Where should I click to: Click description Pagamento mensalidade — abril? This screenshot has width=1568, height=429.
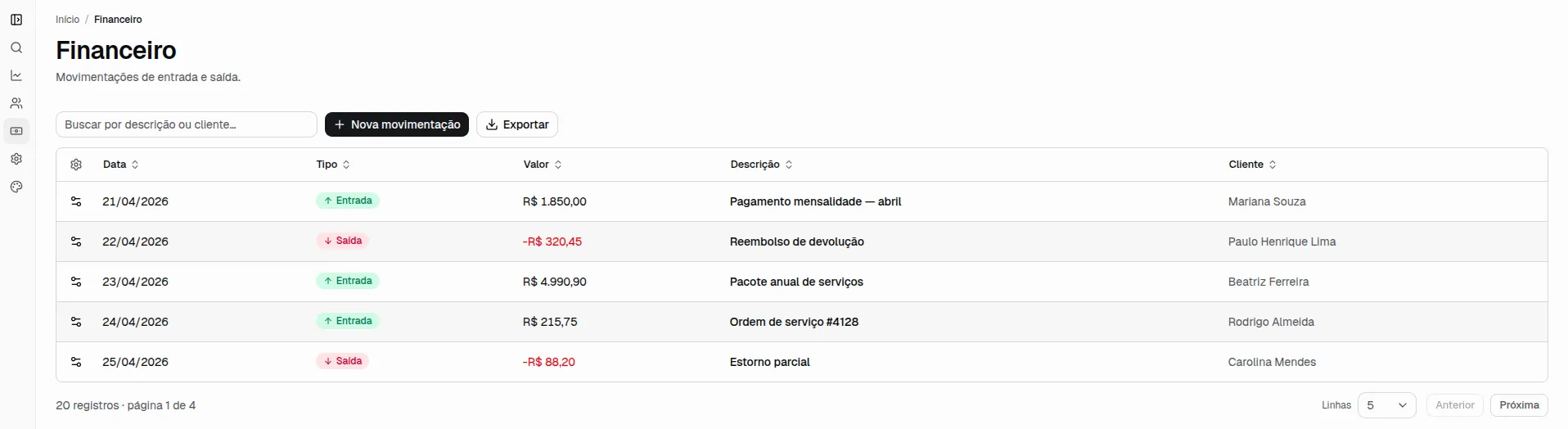[815, 201]
